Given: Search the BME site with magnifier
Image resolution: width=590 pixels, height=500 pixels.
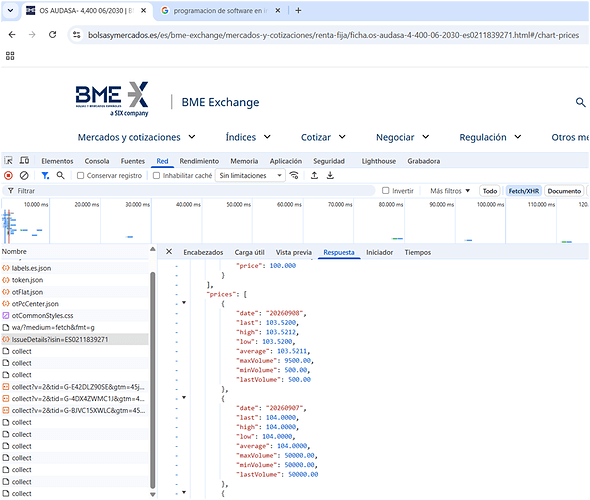Looking at the screenshot, I should [x=580, y=102].
